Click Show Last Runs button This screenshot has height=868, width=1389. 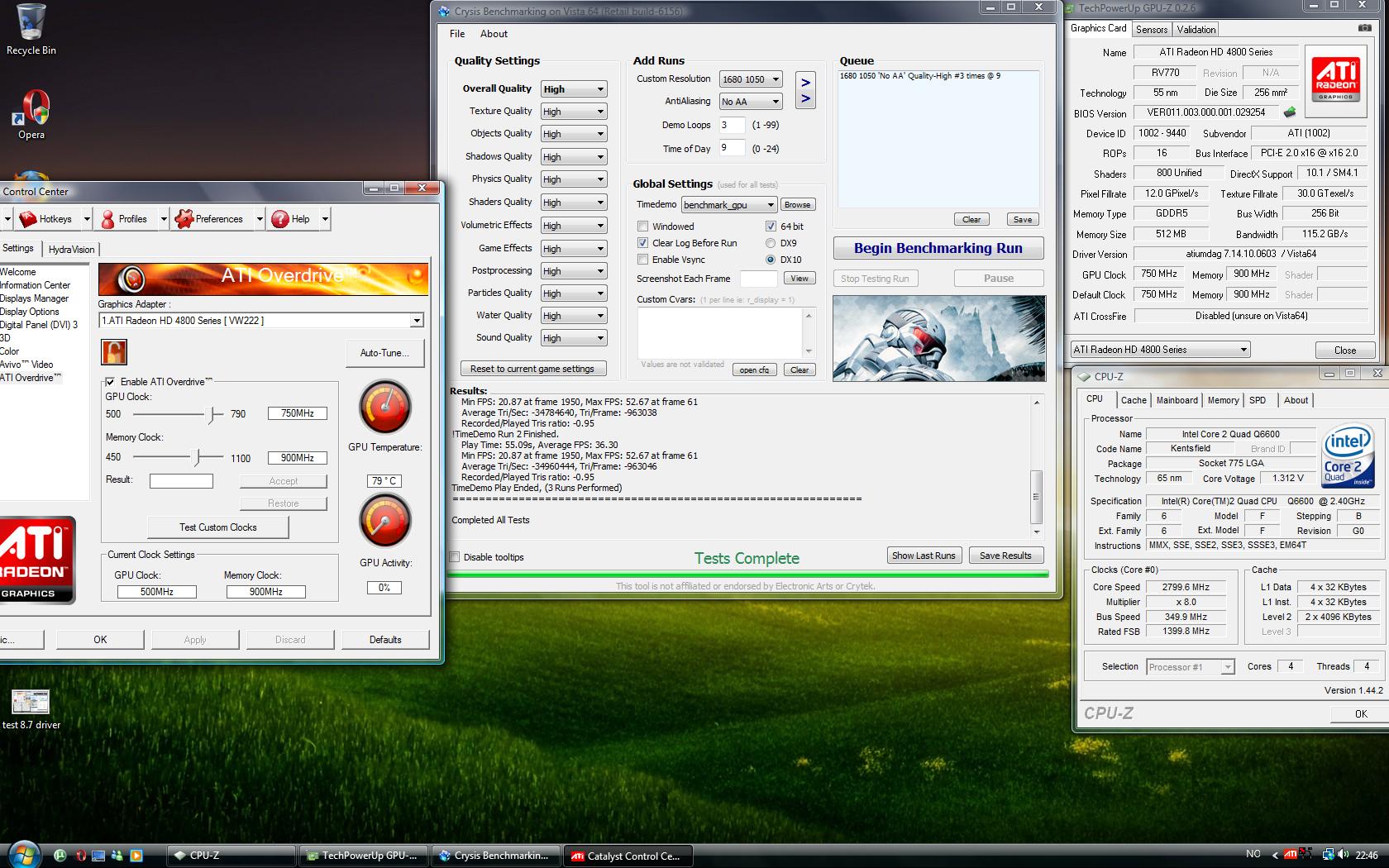point(924,556)
